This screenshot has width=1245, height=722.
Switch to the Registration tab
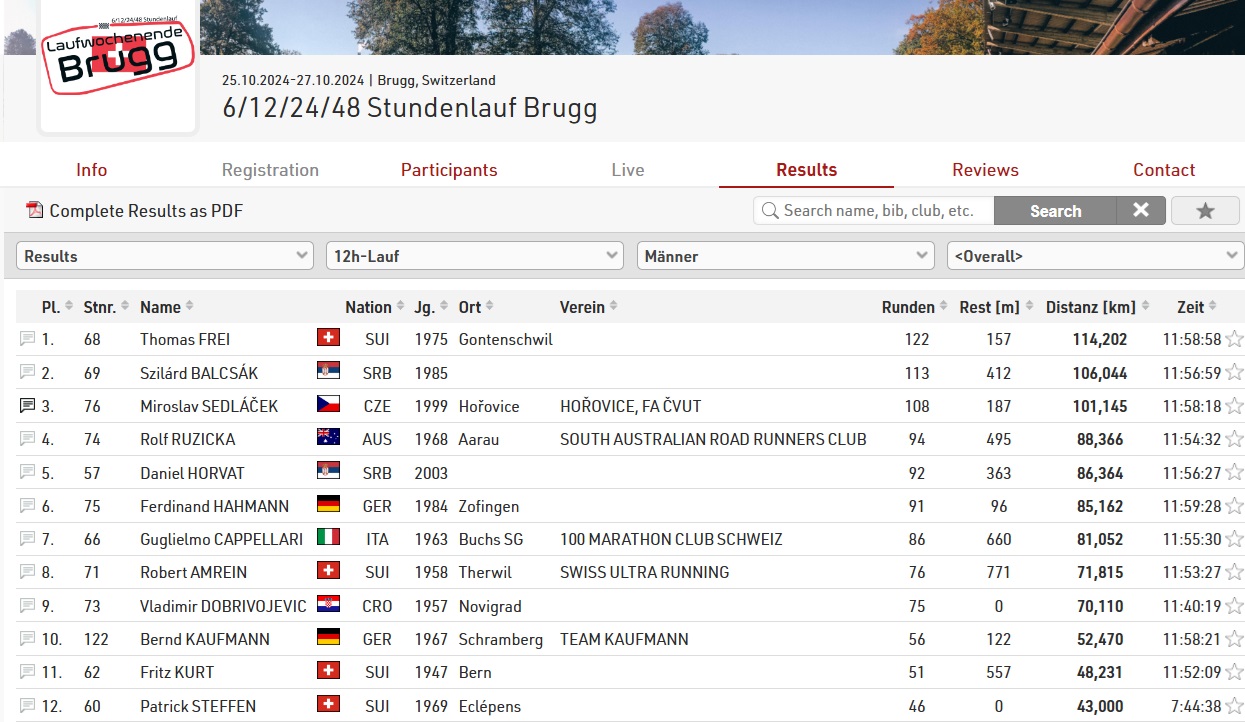270,170
